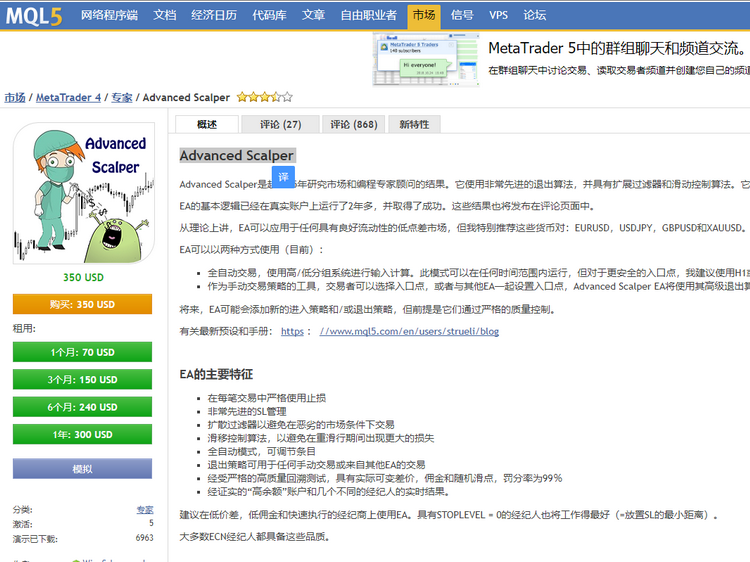The height and width of the screenshot is (562, 750).
Task: Click the bullet 在每笔交易中严格使用止损
Action: coord(267,398)
